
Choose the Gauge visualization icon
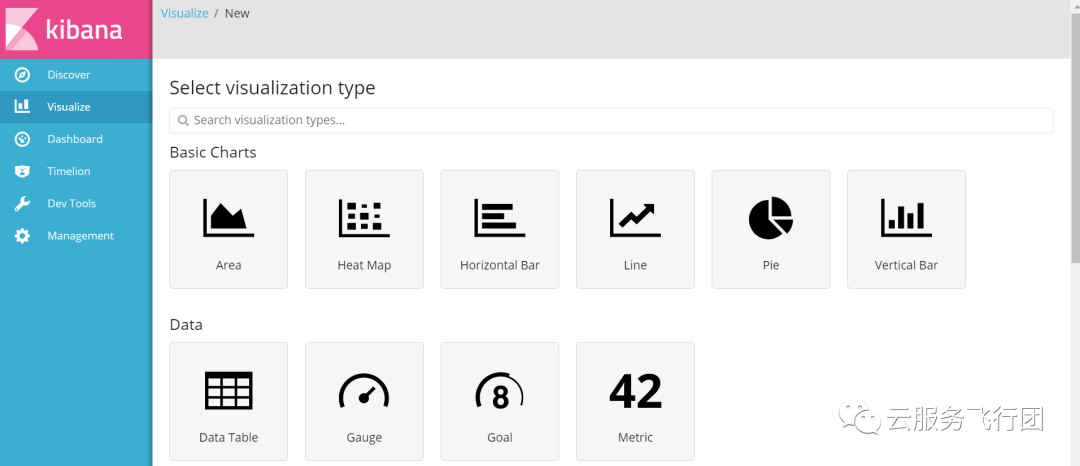[x=364, y=390]
